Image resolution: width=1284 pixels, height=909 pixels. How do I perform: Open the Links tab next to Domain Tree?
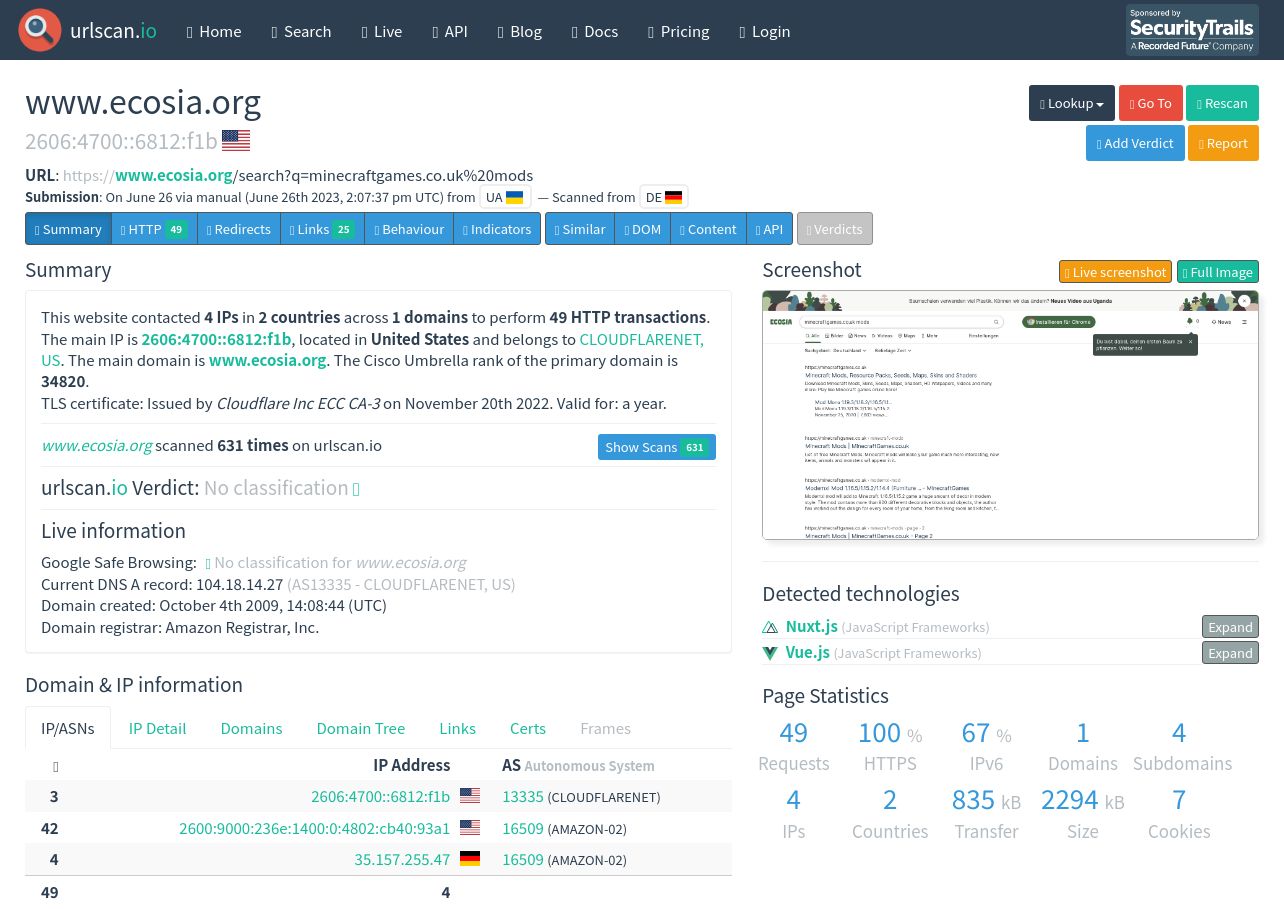pos(457,728)
